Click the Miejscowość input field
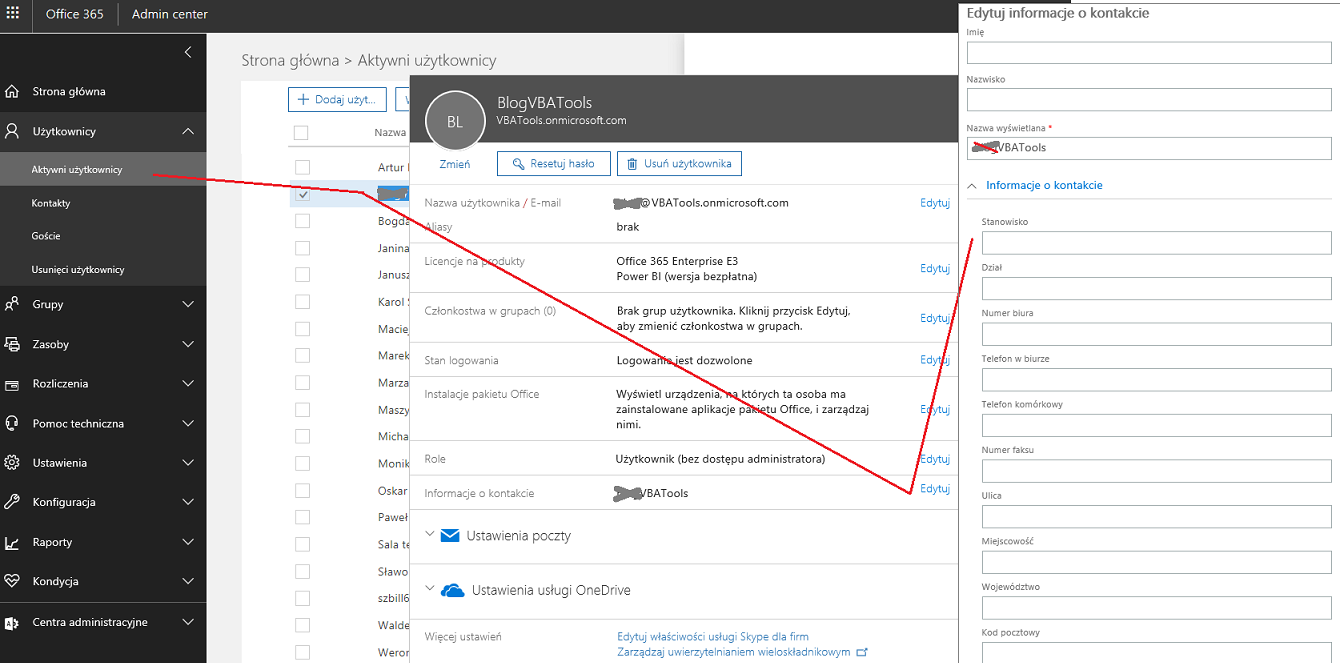 tap(1156, 562)
